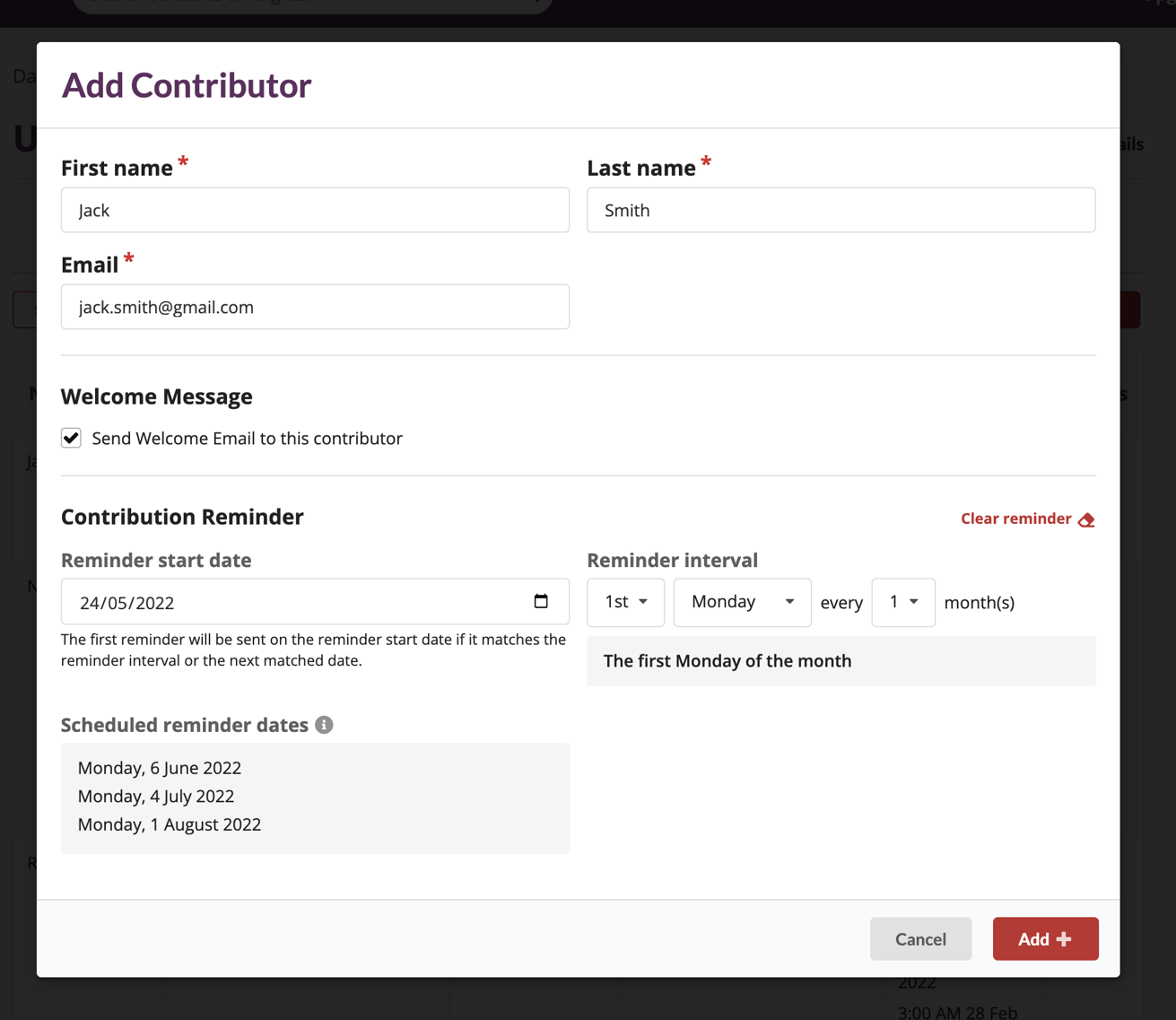Click the First name field containing Jack

[315, 210]
